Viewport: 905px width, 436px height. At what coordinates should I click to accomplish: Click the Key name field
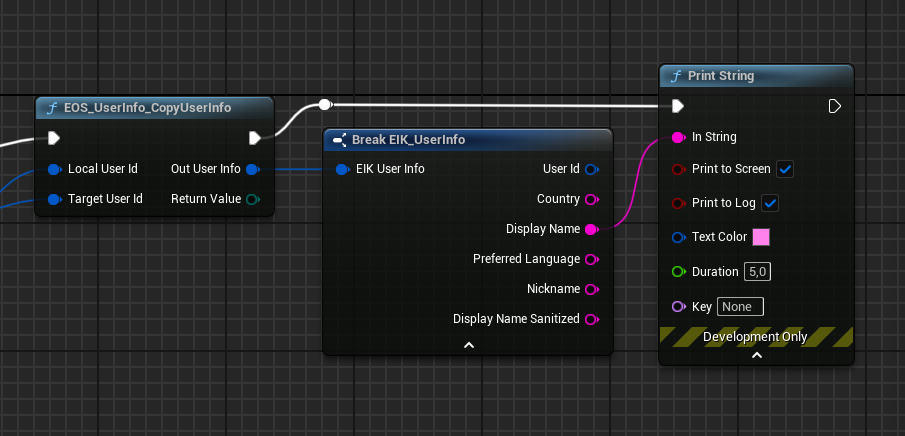coord(739,306)
